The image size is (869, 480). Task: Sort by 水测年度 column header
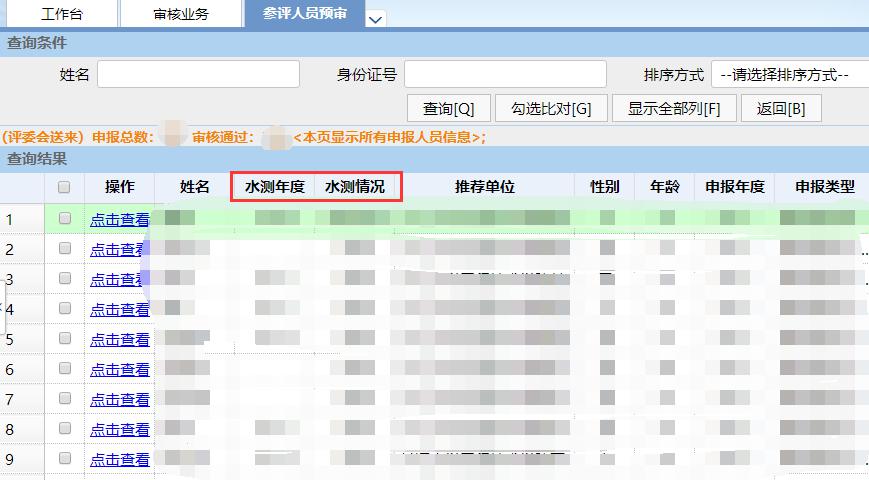pyautogui.click(x=274, y=187)
